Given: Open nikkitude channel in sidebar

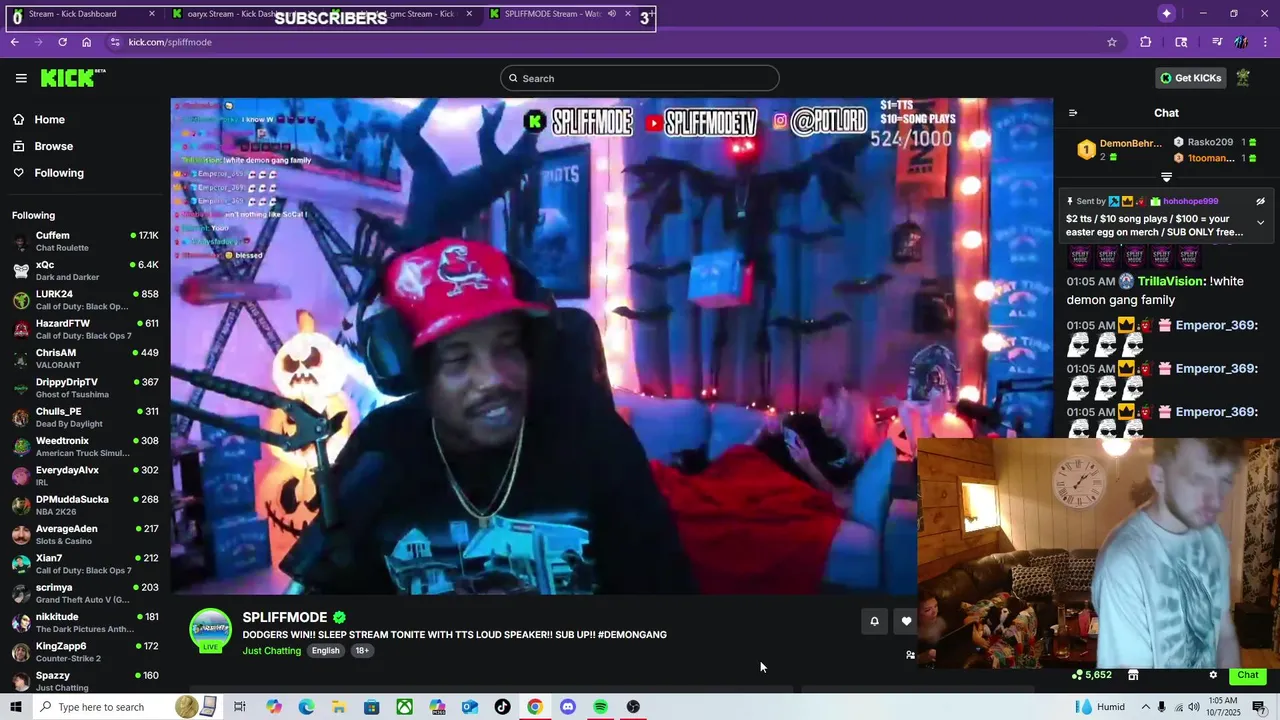Looking at the screenshot, I should point(85,622).
